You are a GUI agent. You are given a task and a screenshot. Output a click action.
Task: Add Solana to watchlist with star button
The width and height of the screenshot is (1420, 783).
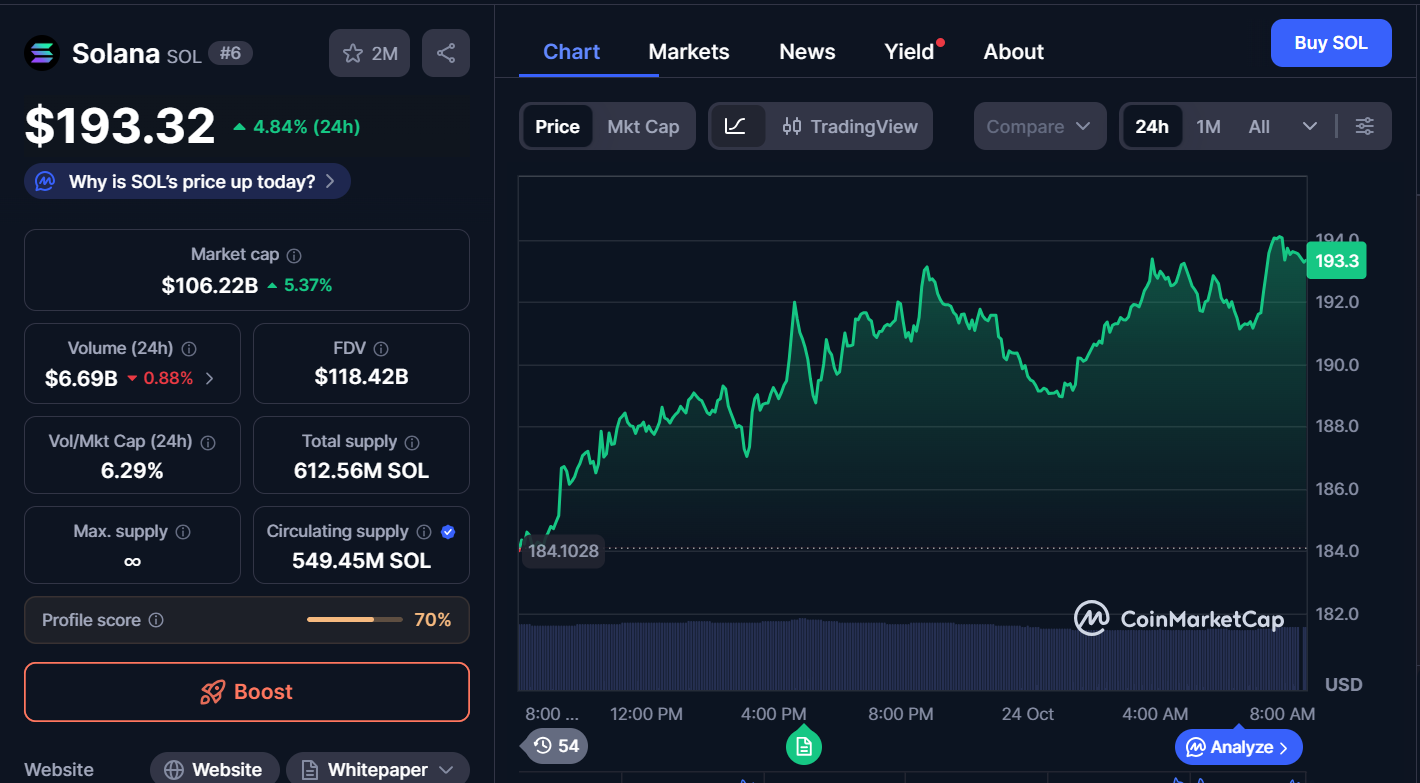tap(370, 53)
